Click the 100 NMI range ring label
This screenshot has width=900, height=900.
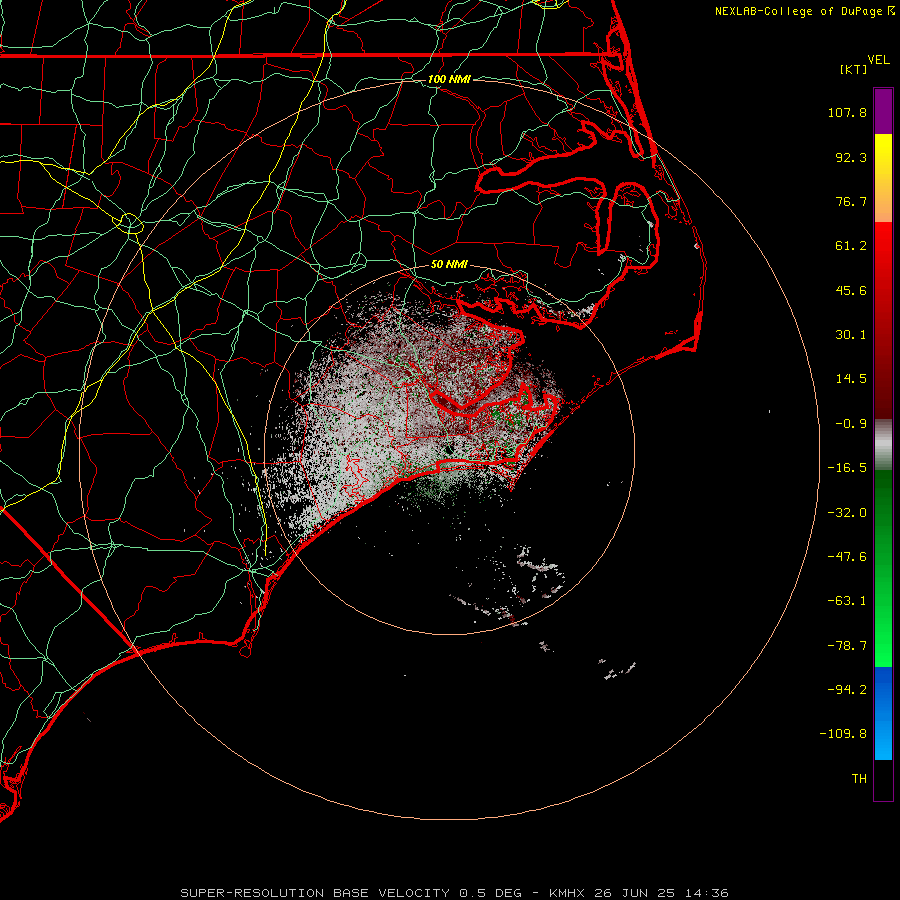(x=449, y=79)
